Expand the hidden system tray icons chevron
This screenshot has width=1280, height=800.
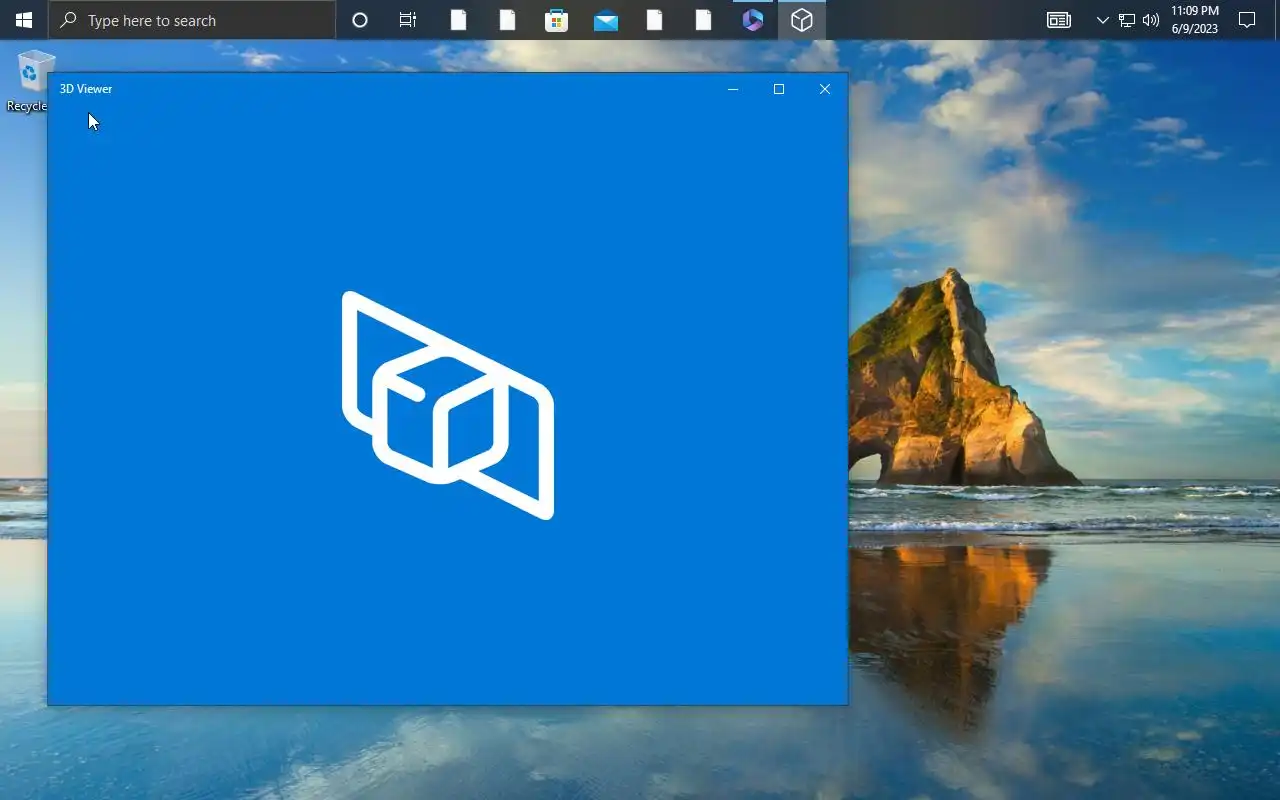coord(1102,20)
